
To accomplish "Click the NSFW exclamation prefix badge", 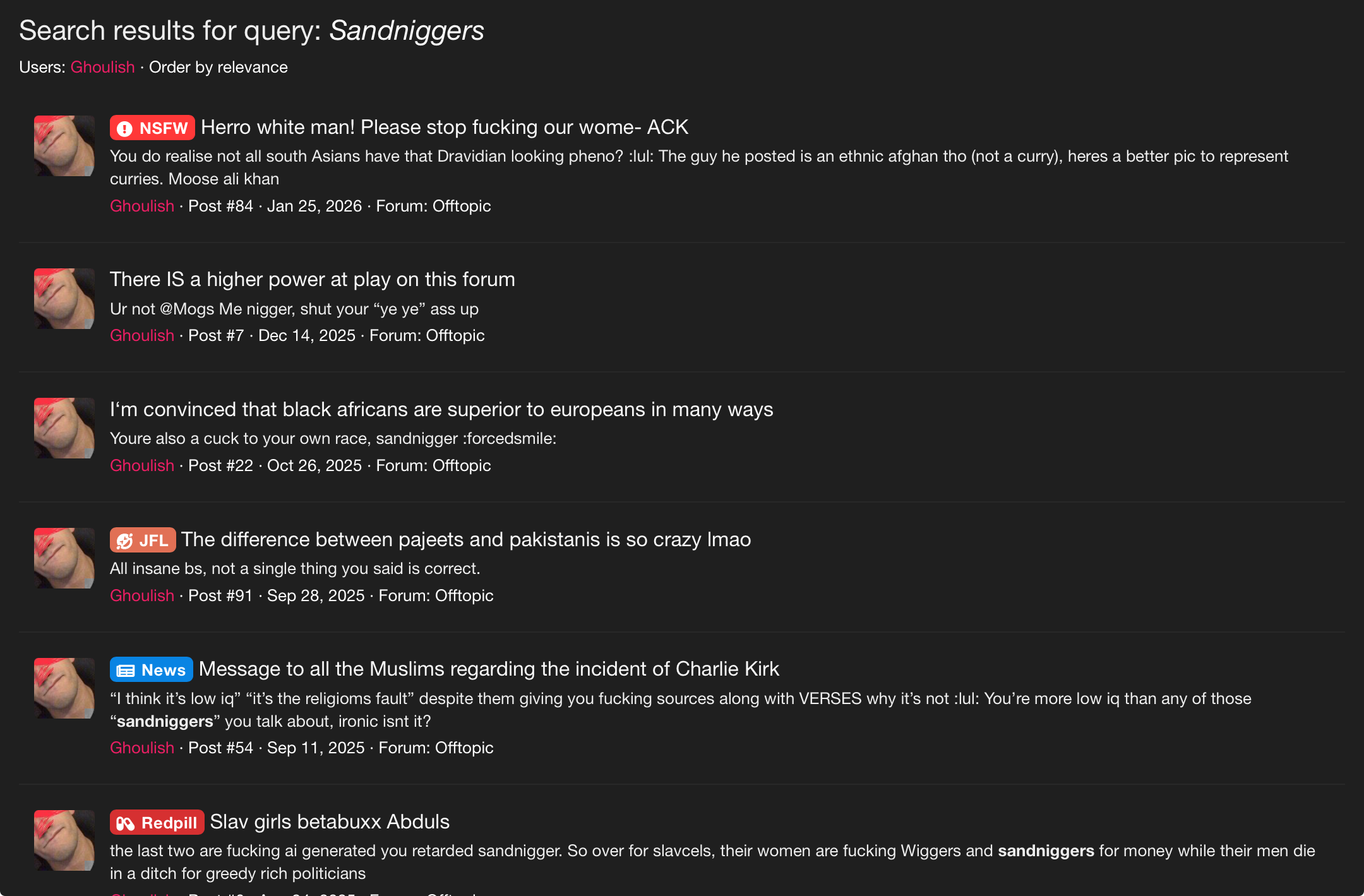I will [152, 128].
